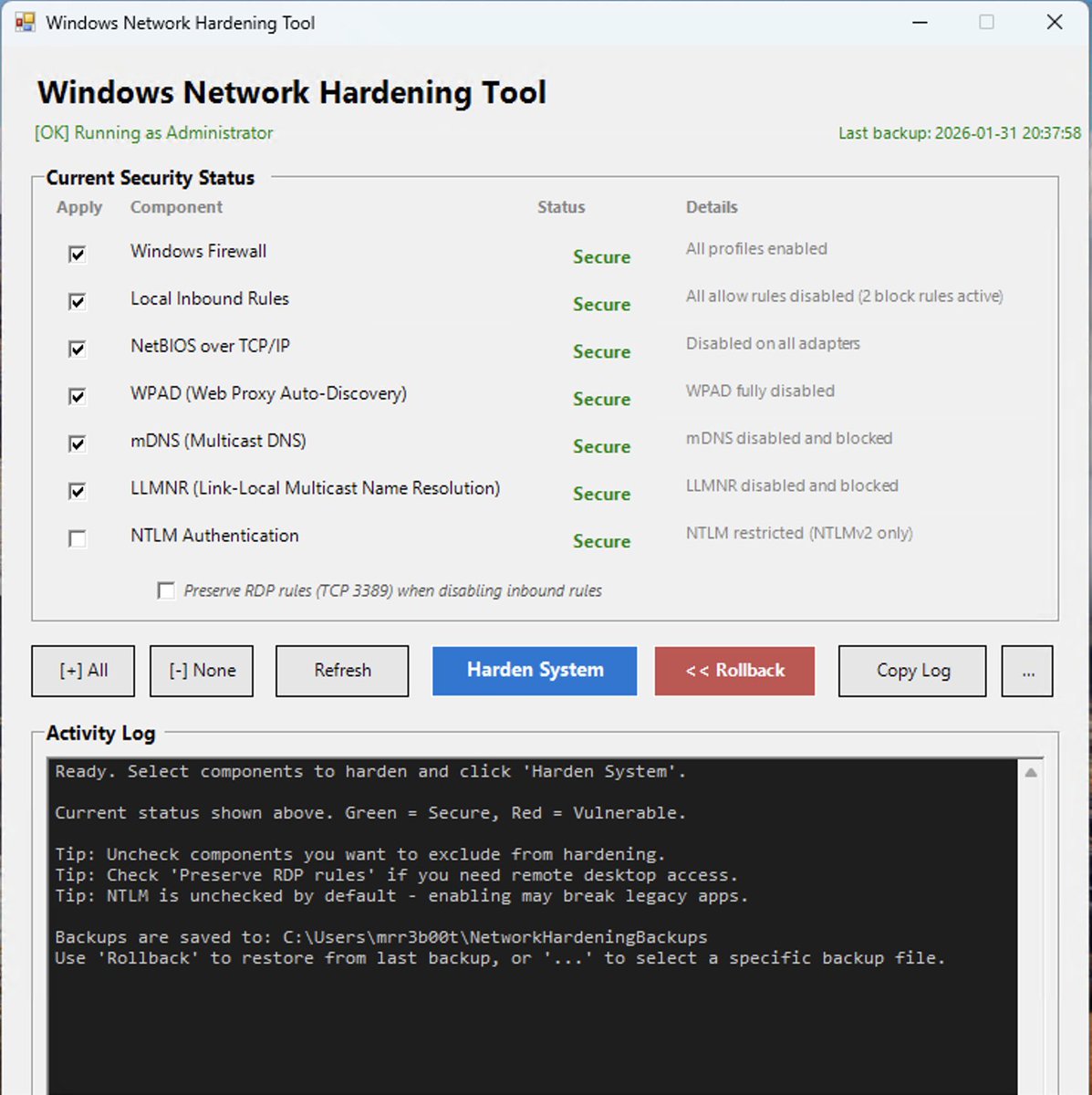Toggle NetBIOS over TCP/IP checkbox

click(x=78, y=349)
